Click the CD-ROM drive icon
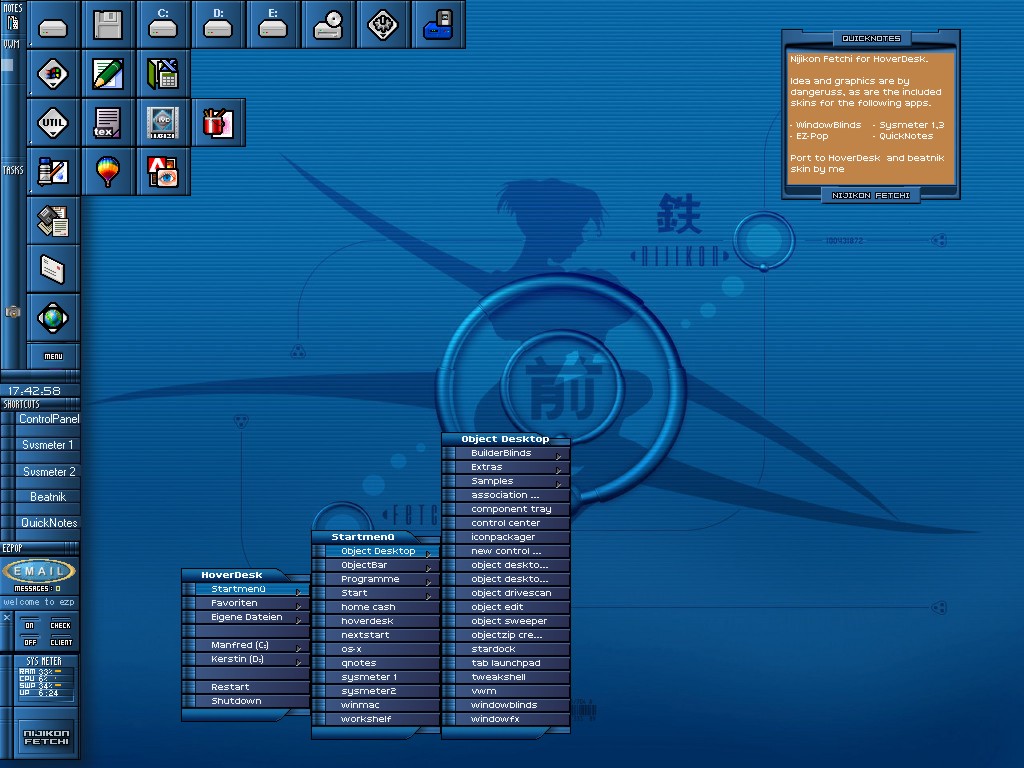Screen dimensions: 1024x768 [x=328, y=25]
